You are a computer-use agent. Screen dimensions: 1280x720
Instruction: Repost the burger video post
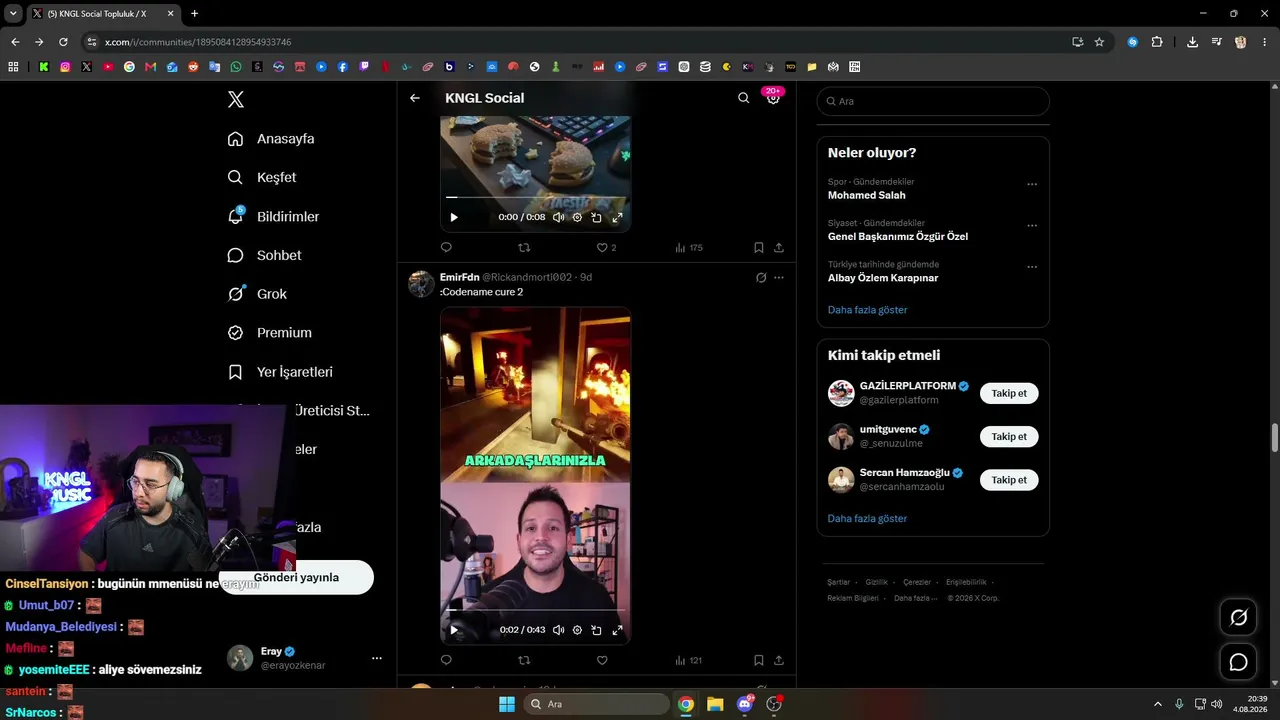[x=524, y=247]
